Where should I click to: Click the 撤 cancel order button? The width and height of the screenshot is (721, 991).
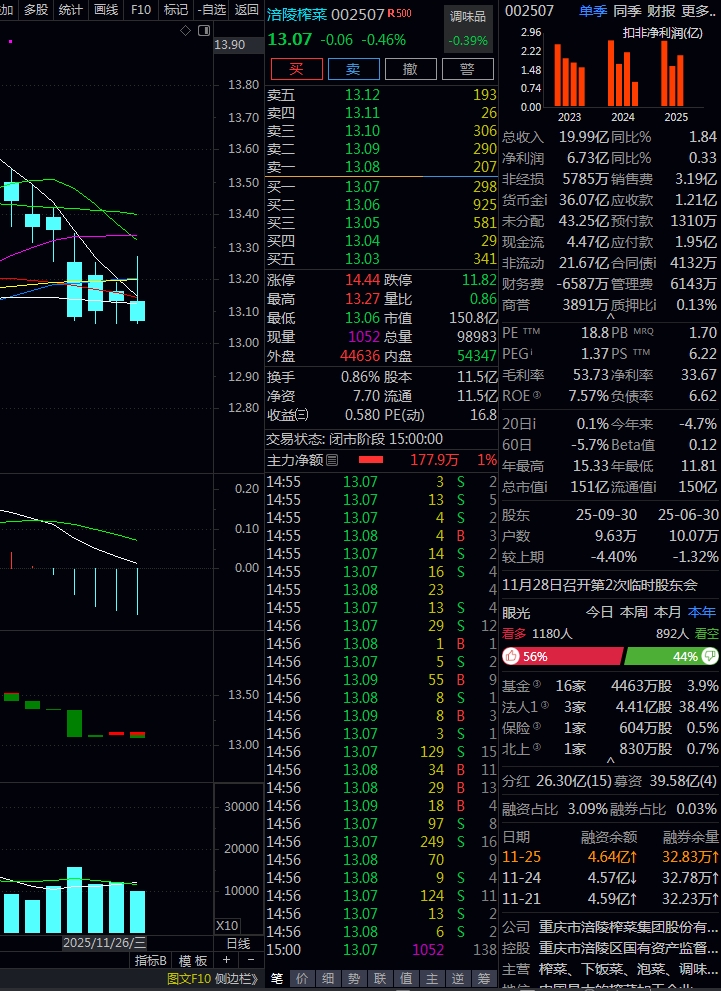click(410, 69)
